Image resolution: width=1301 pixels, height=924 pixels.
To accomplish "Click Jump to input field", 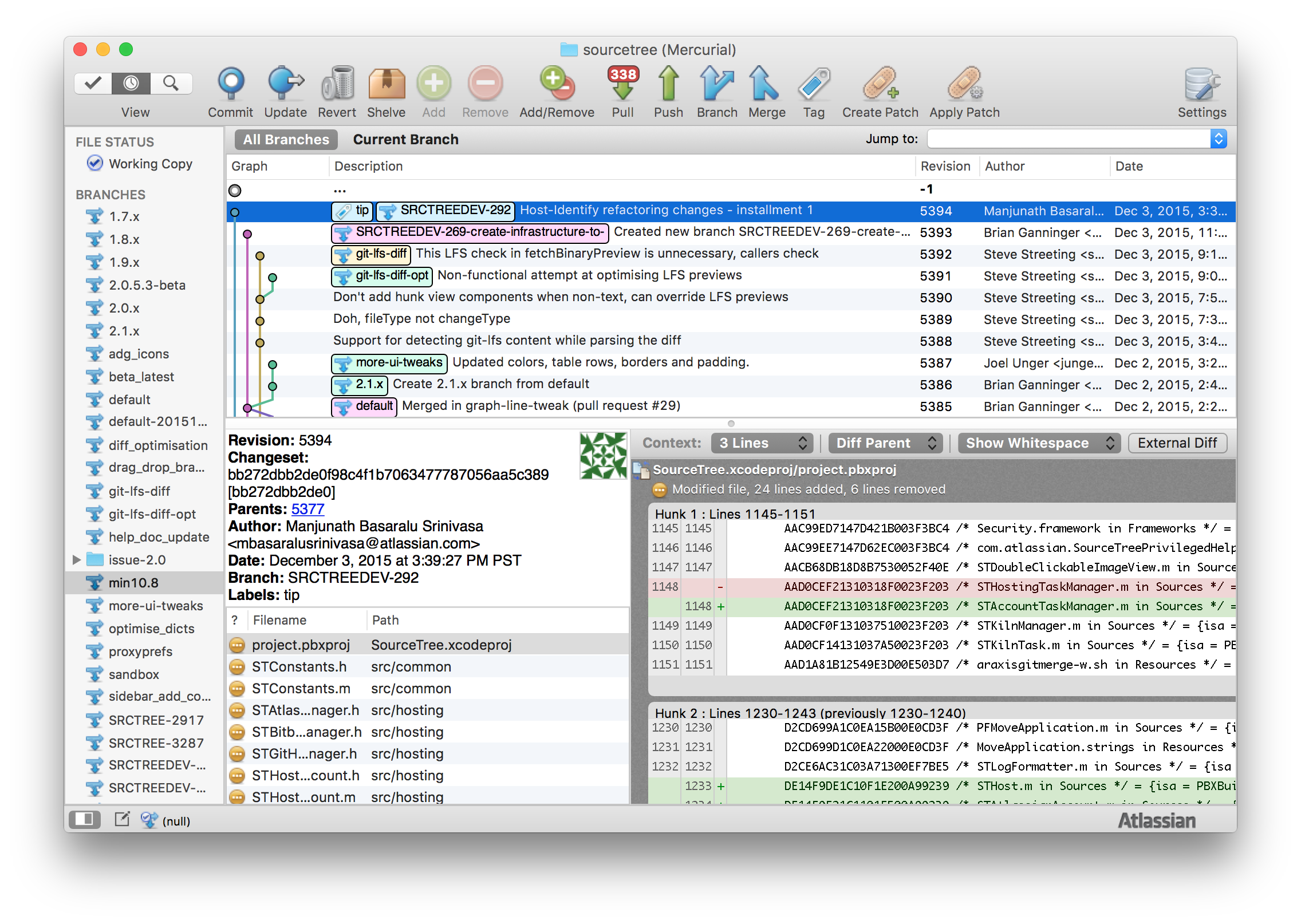I will [x=1066, y=139].
